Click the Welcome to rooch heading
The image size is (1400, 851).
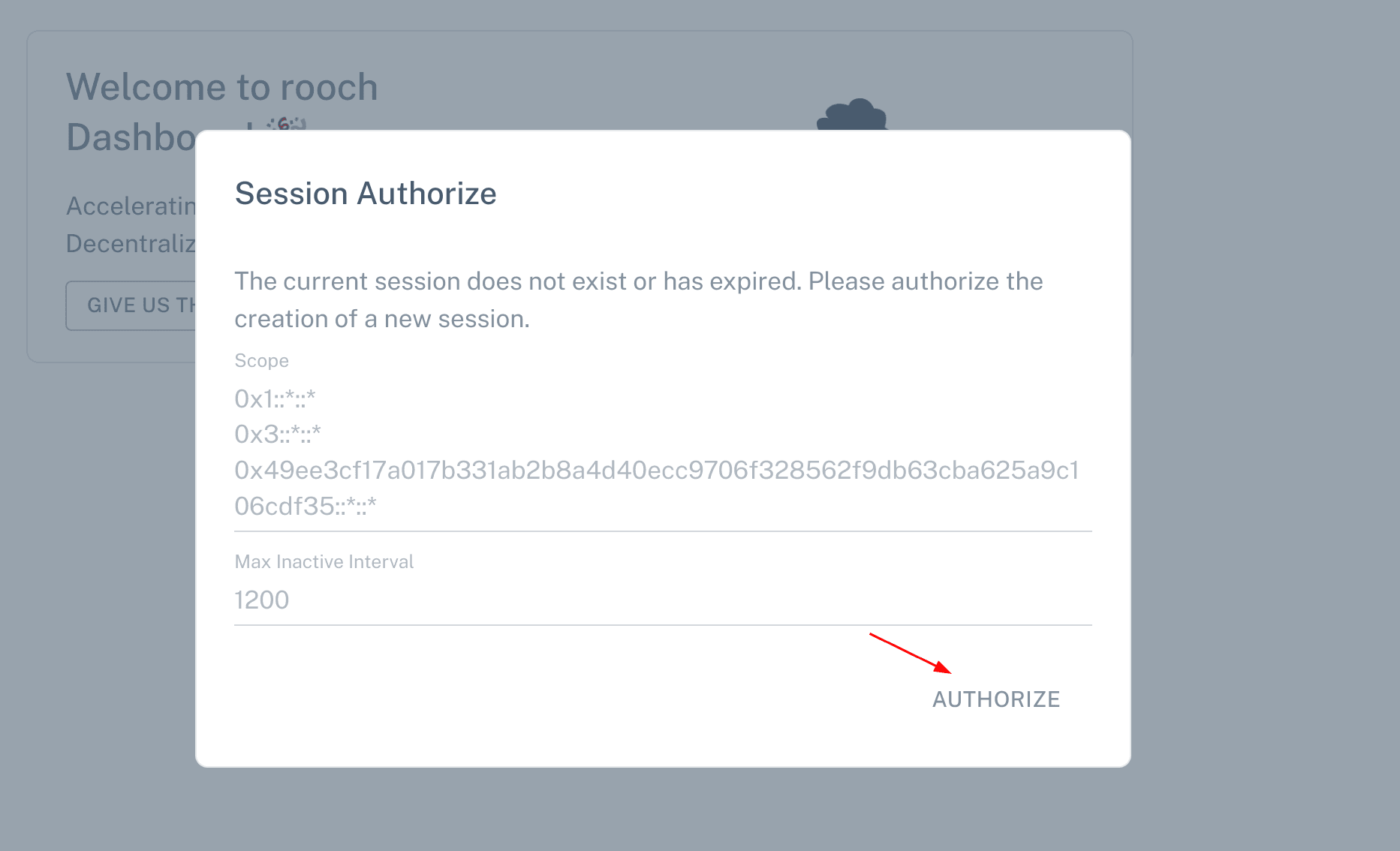point(221,87)
